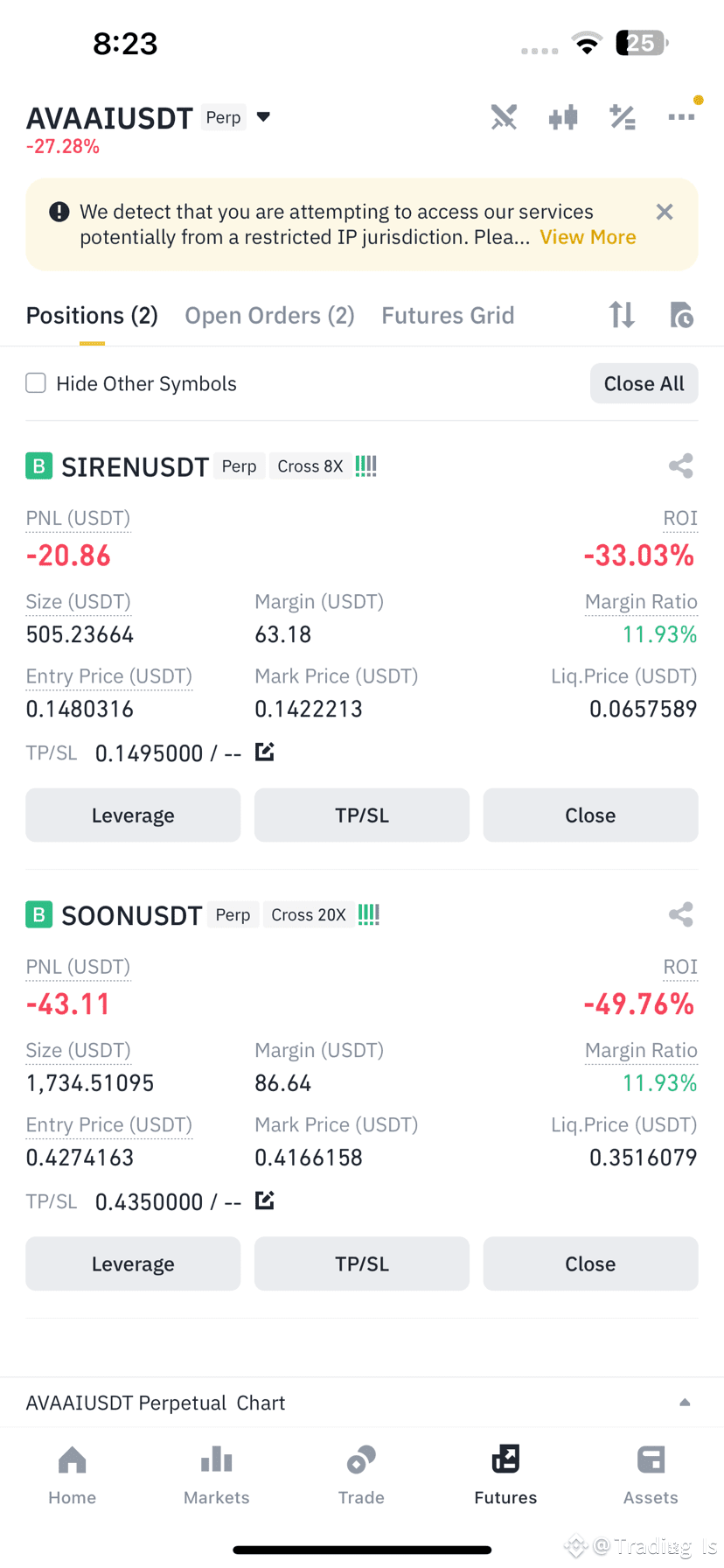Expand the AVAAIUSDT Perpetual Chart panel
The image size is (724, 1568).
tap(685, 1403)
